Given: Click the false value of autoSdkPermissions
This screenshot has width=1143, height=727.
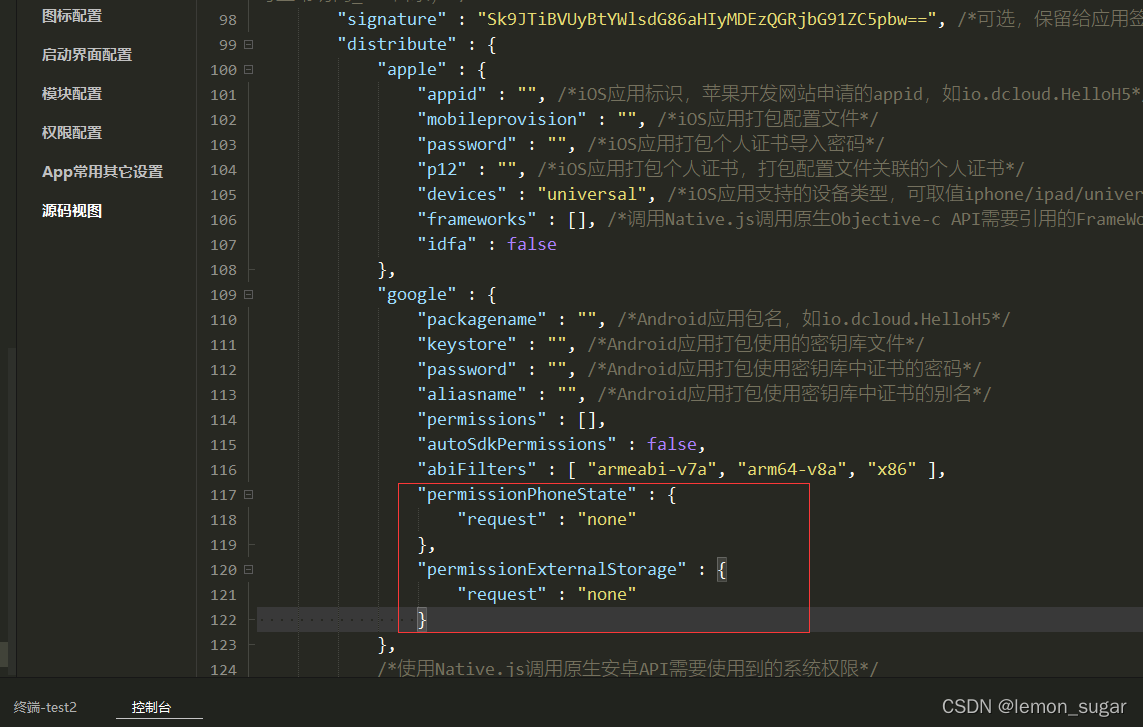Looking at the screenshot, I should point(671,444).
